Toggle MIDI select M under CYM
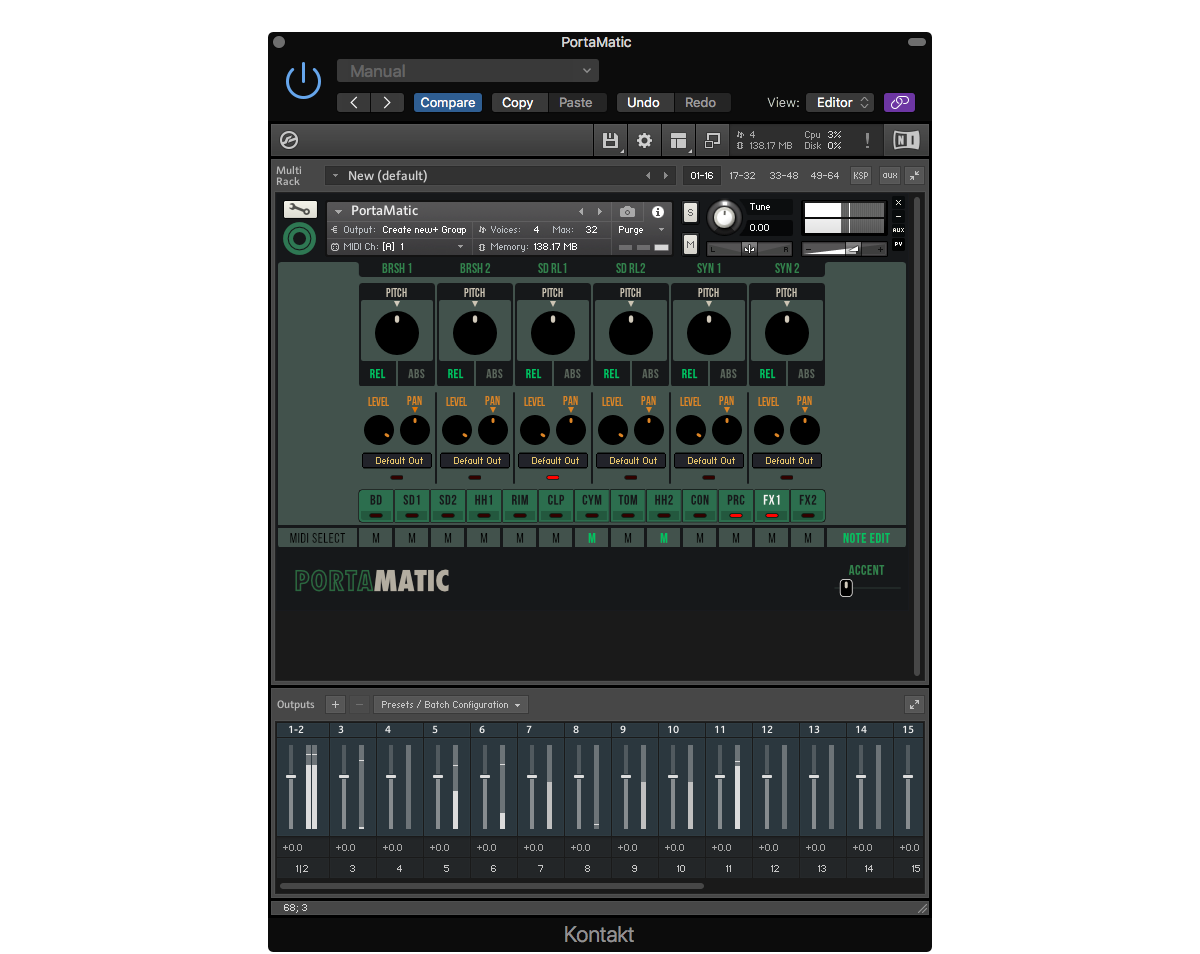Screen dimensions: 1200x954 pyautogui.click(x=592, y=538)
